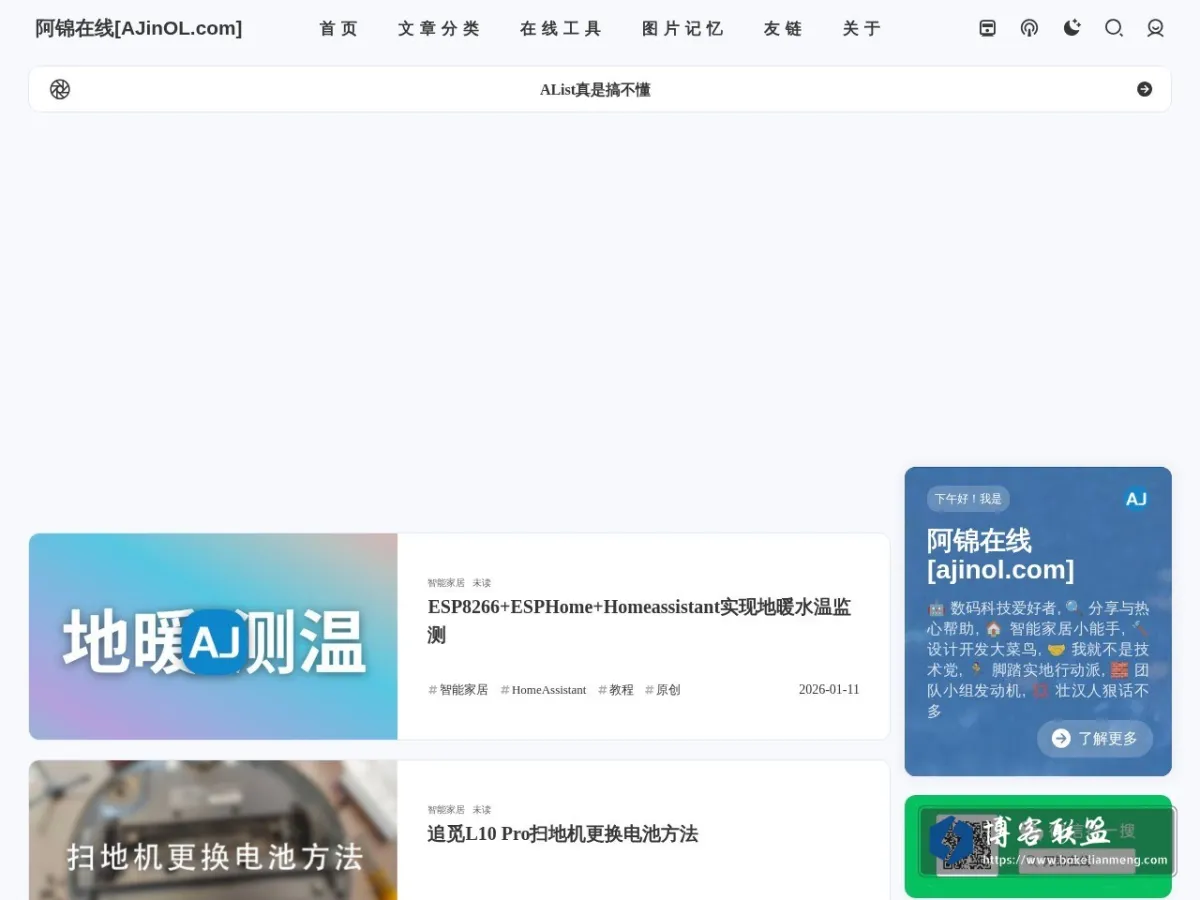The height and width of the screenshot is (900, 1200).
Task: Open the 首页 menu item
Action: pos(338,29)
